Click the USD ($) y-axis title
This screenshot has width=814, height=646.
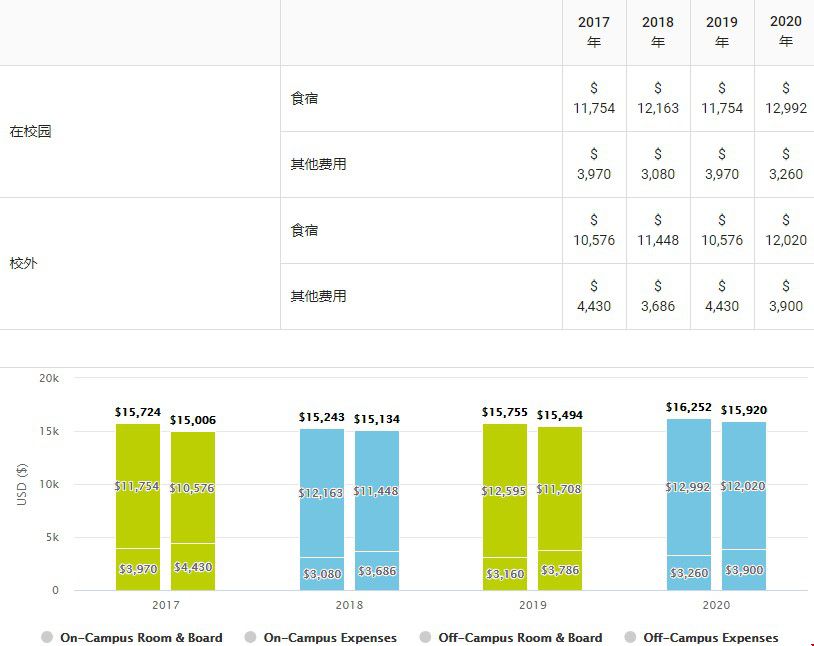point(22,484)
